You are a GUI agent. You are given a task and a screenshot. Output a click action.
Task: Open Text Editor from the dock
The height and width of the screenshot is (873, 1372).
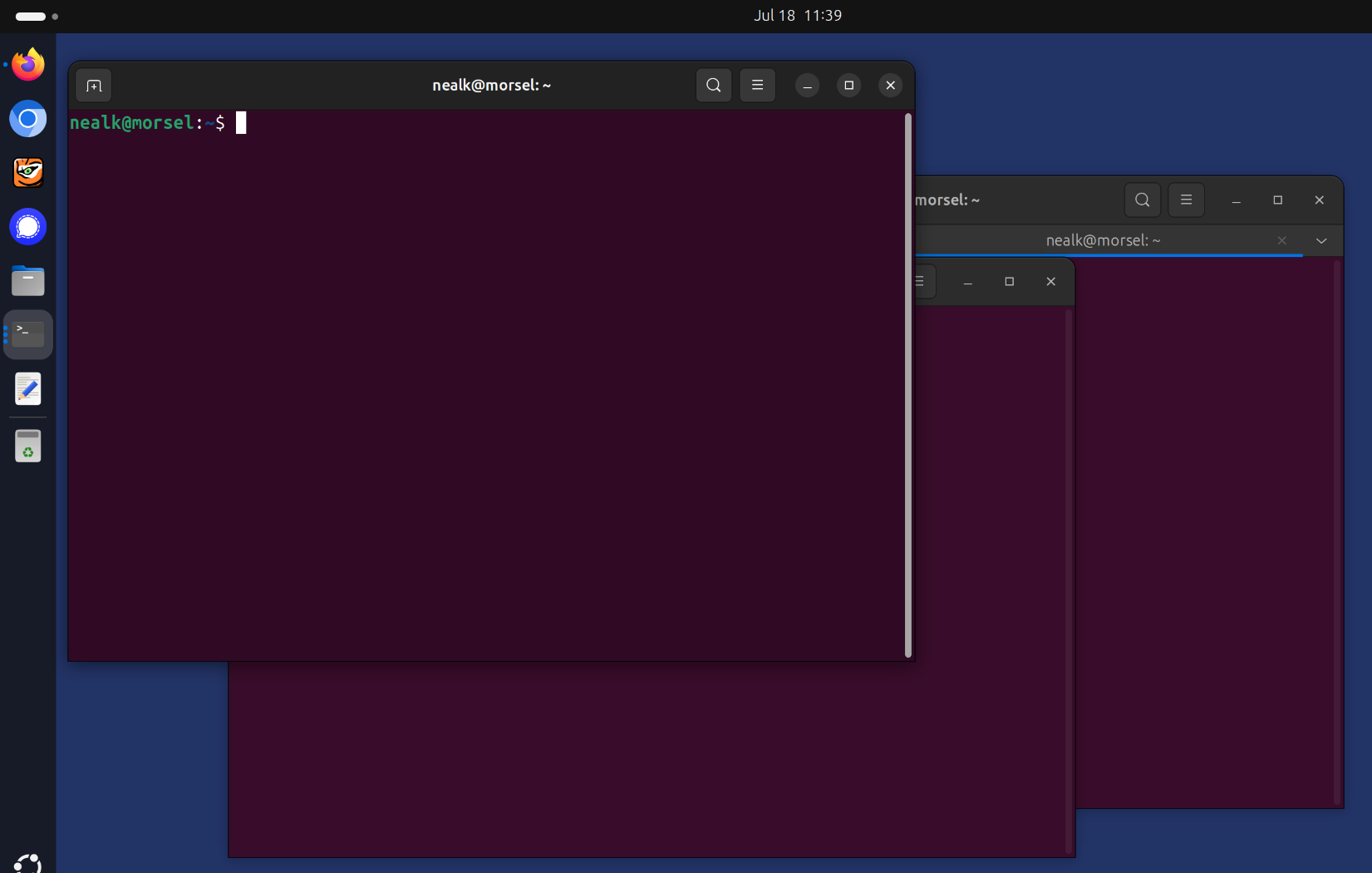click(28, 389)
